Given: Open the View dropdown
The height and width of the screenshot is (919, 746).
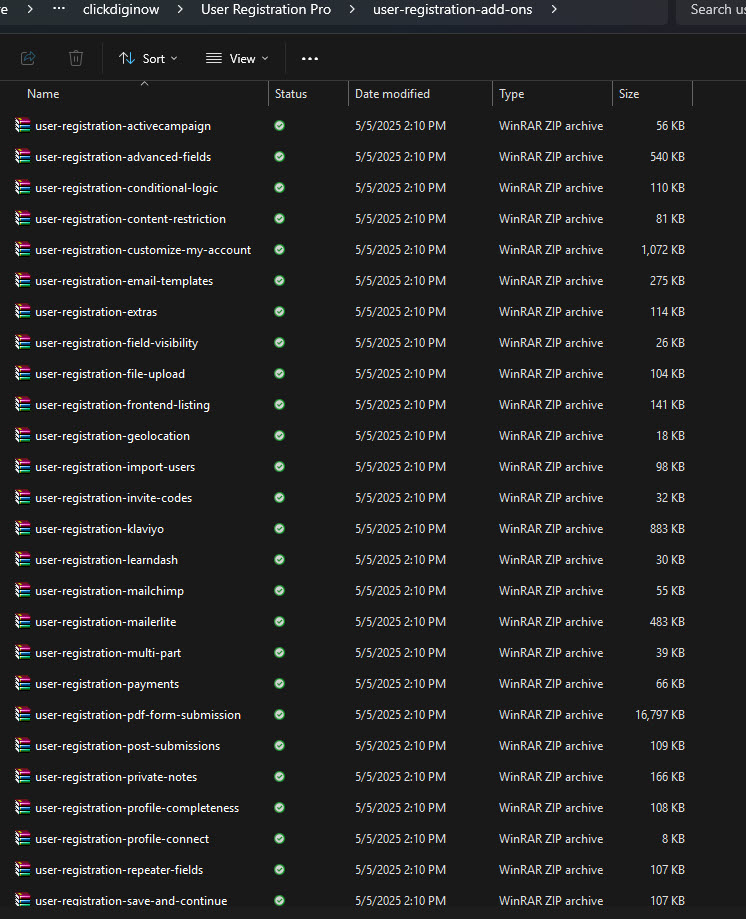Looking at the screenshot, I should pos(237,59).
